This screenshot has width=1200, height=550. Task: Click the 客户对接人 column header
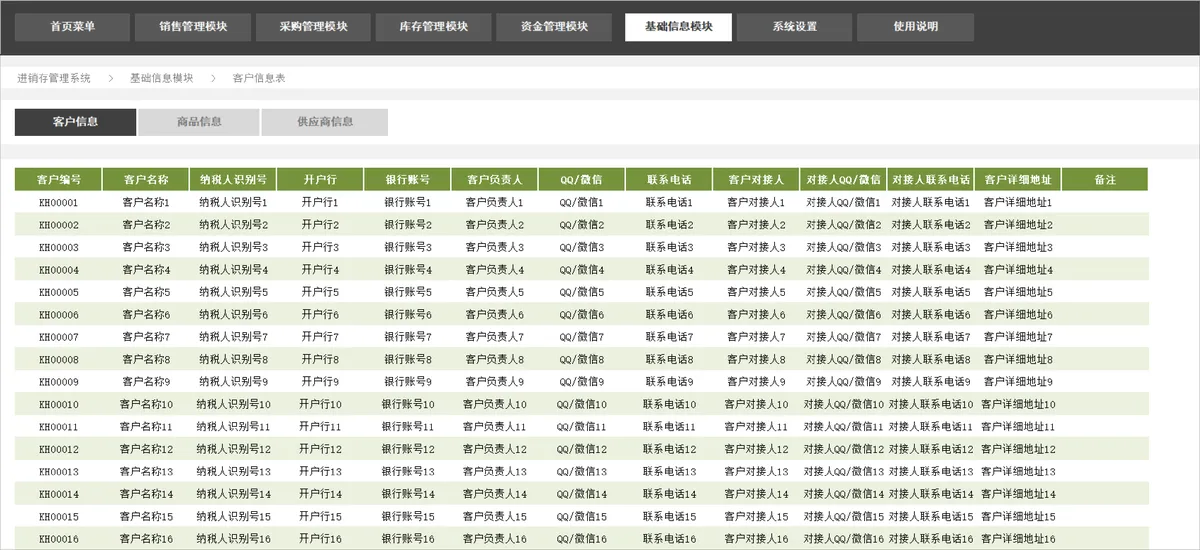756,180
